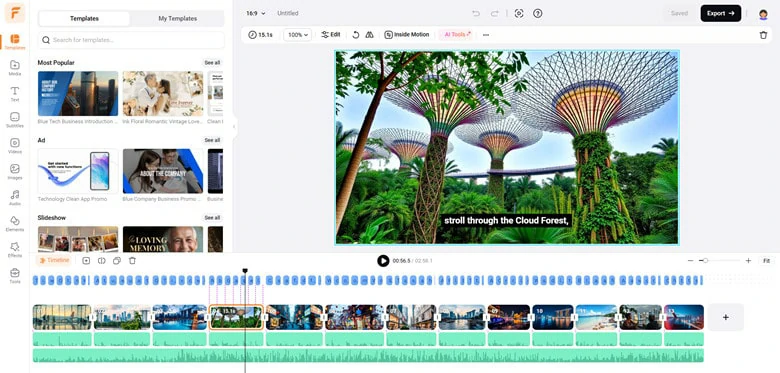Click the playhead marker on the timeline

[245, 271]
